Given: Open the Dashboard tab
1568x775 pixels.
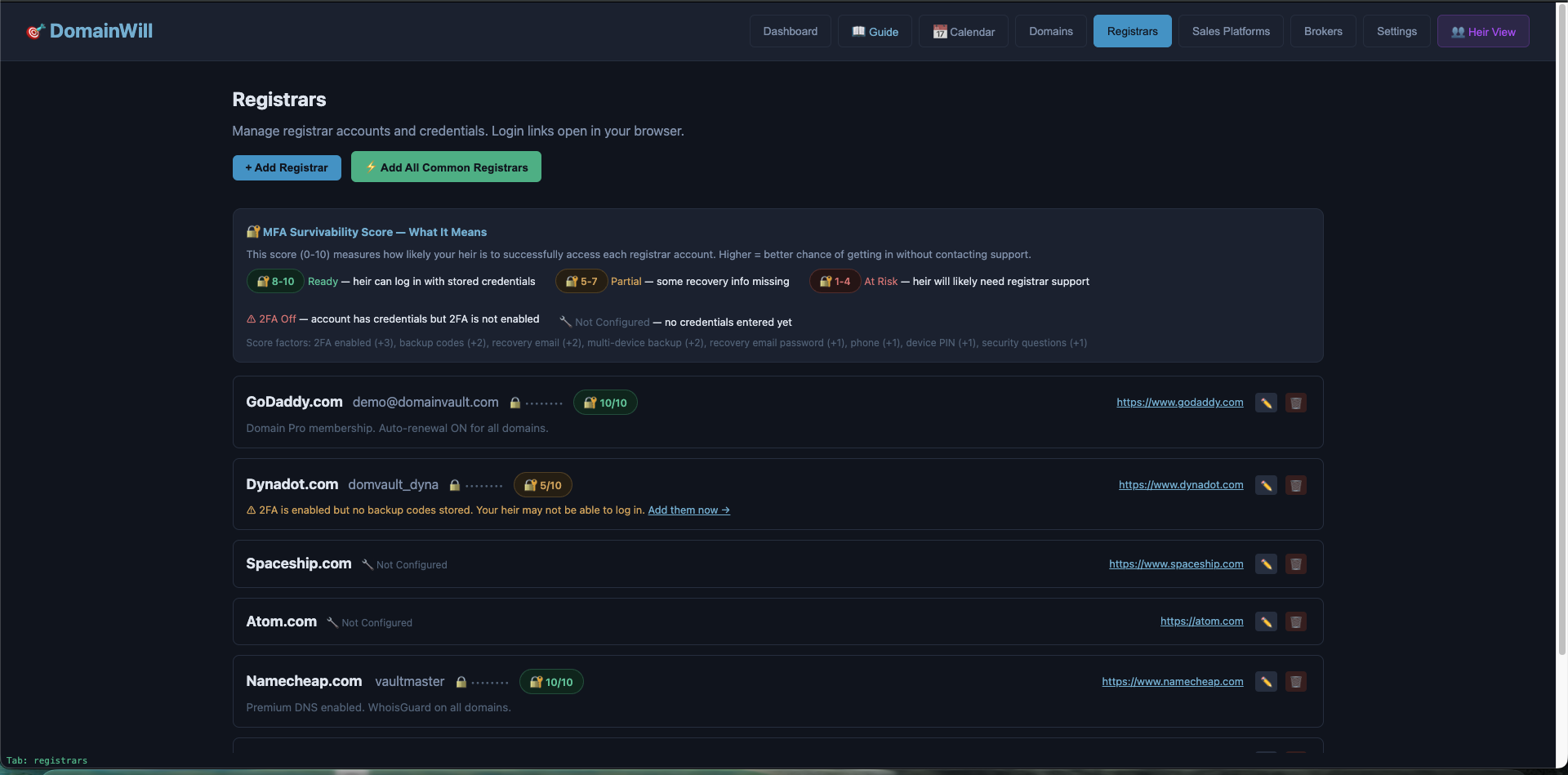Looking at the screenshot, I should (790, 31).
